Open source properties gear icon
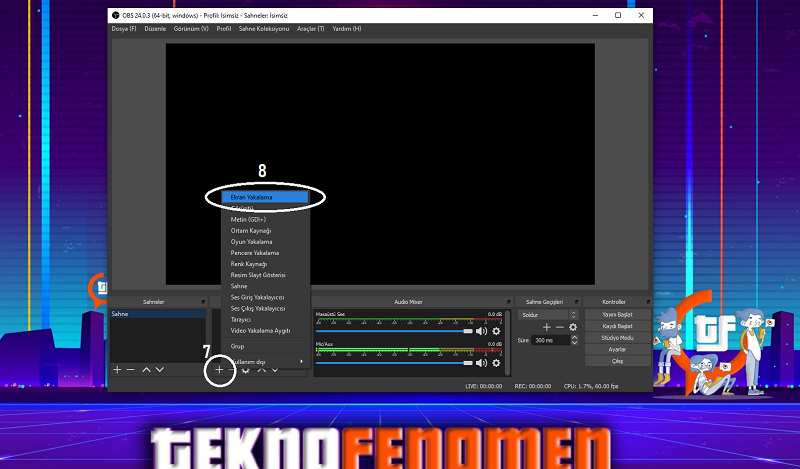 coord(246,370)
